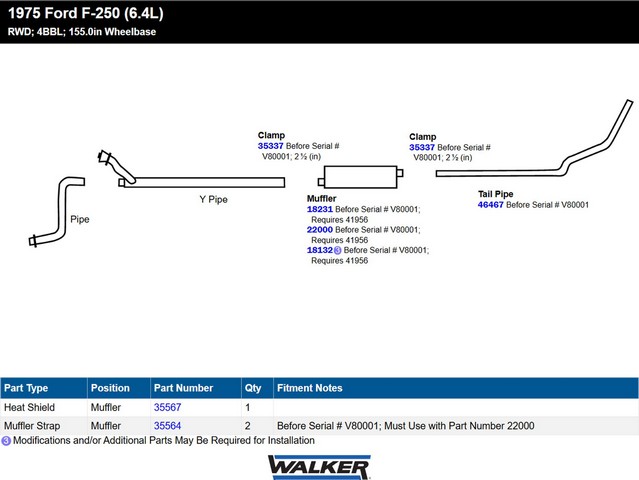This screenshot has height=480, width=639.
Task: Open clamp part 35337 near Tail Pipe
Action: 422,148
